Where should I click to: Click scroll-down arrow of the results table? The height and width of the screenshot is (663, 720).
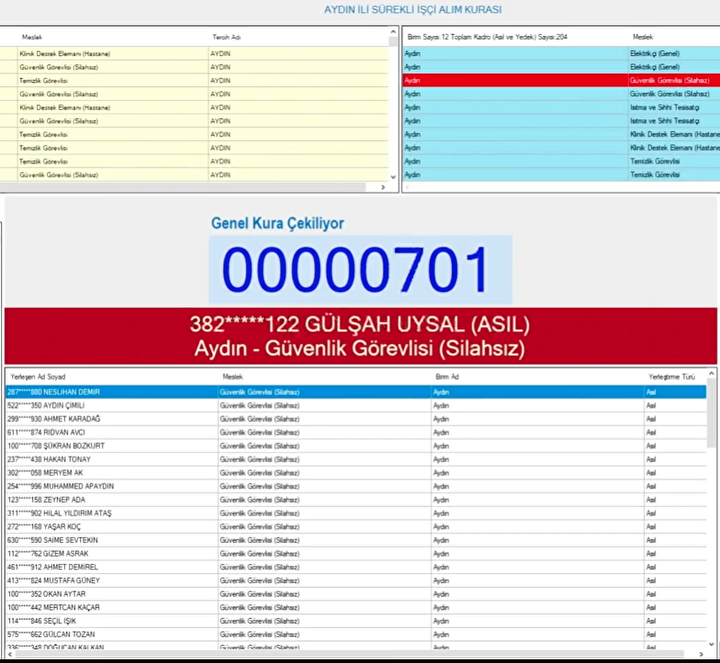[711, 644]
